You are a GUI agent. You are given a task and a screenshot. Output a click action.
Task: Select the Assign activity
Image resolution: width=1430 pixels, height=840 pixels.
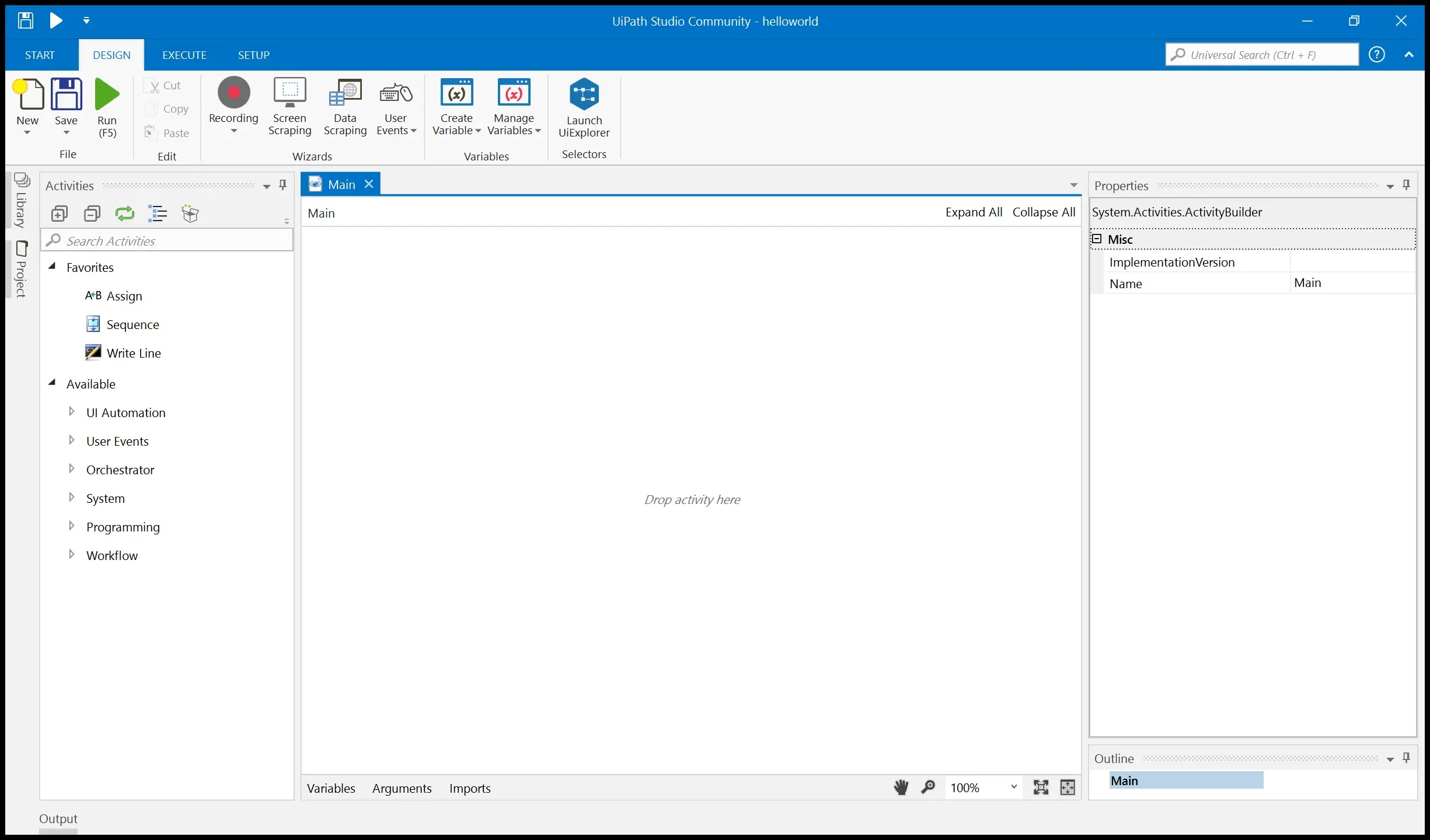pos(114,296)
